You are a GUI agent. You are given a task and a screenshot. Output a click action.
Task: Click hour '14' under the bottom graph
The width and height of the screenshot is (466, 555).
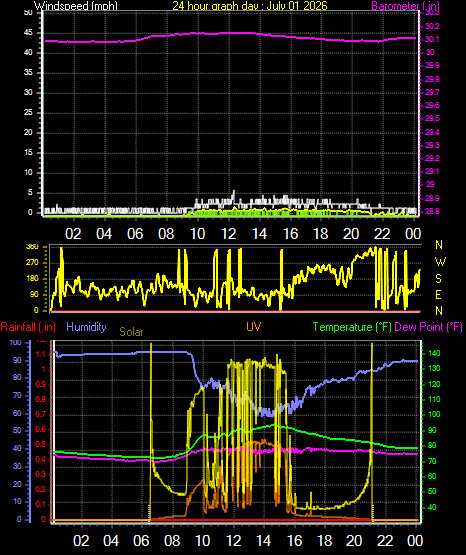point(264,540)
